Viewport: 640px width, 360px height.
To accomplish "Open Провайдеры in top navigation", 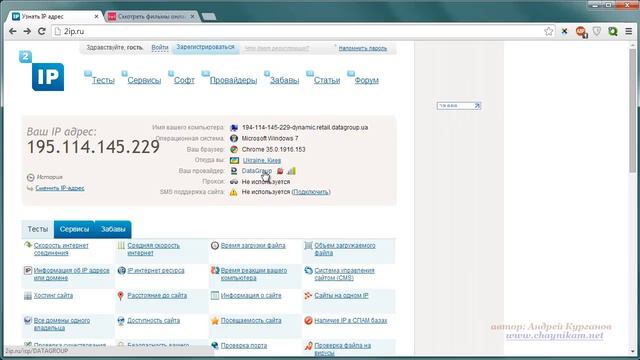I will 233,80.
